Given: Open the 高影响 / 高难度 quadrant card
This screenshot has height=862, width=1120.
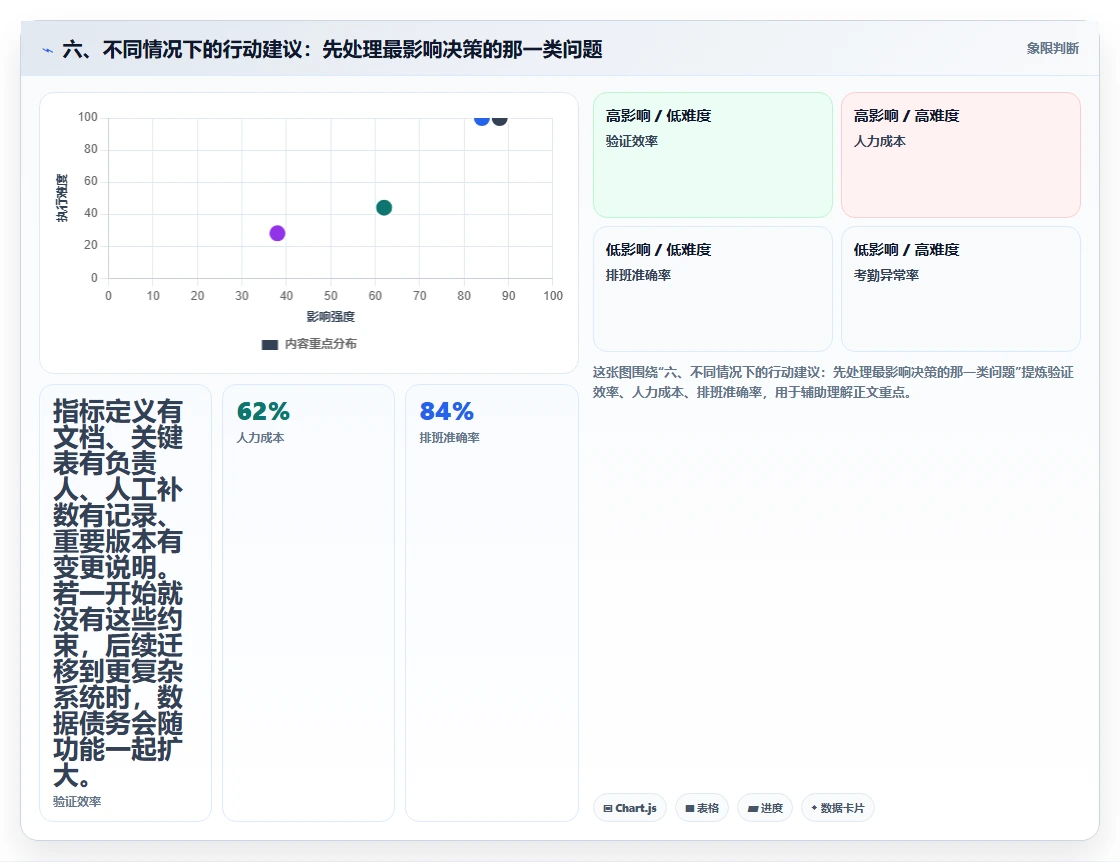Looking at the screenshot, I should 961,155.
